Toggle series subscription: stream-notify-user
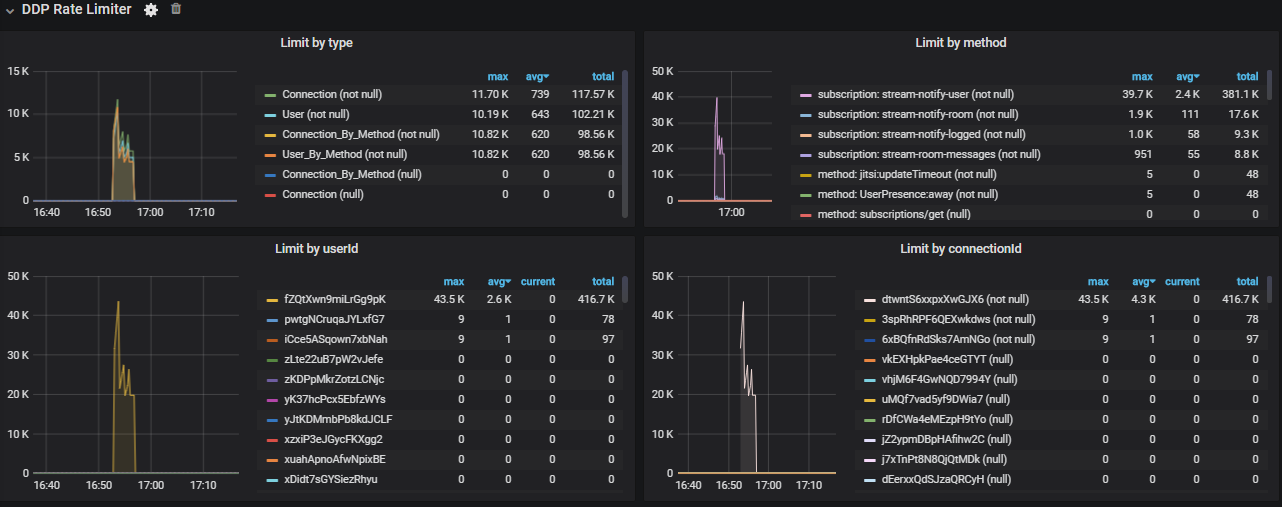This screenshot has width=1282, height=507. (917, 94)
